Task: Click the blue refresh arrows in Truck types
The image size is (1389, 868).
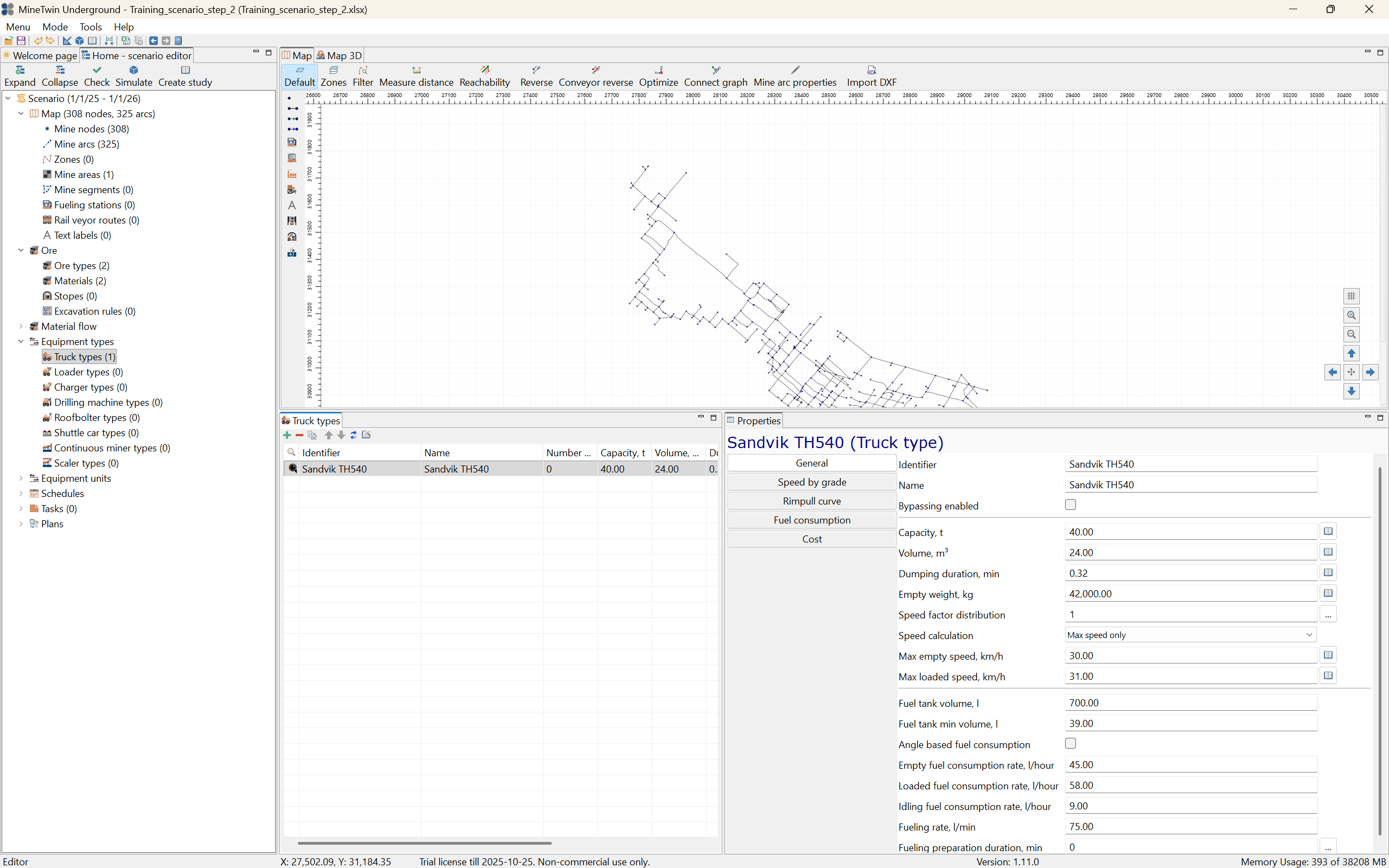Action: click(x=354, y=435)
